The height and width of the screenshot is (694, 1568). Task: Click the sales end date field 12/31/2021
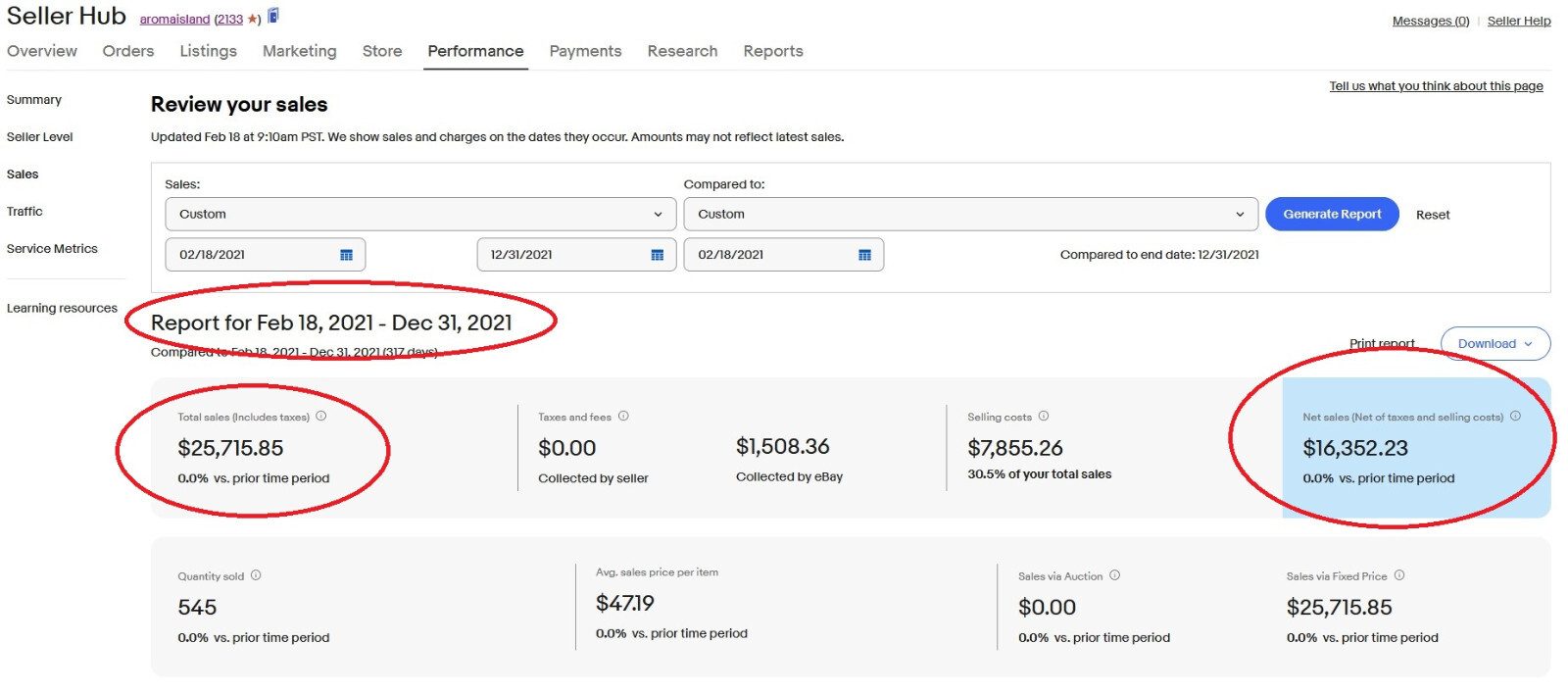(576, 255)
